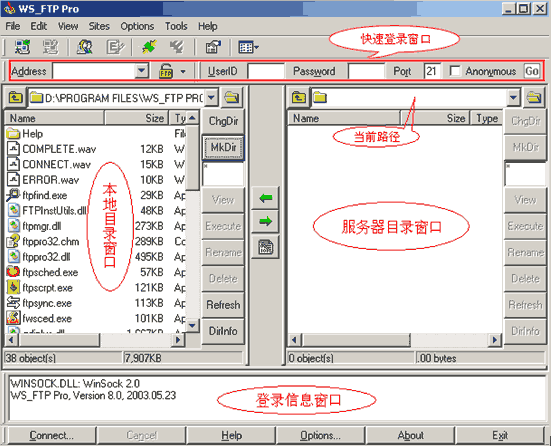The width and height of the screenshot is (551, 446).
Task: Click the greyed edit script toolbar icon
Action: click(115, 47)
